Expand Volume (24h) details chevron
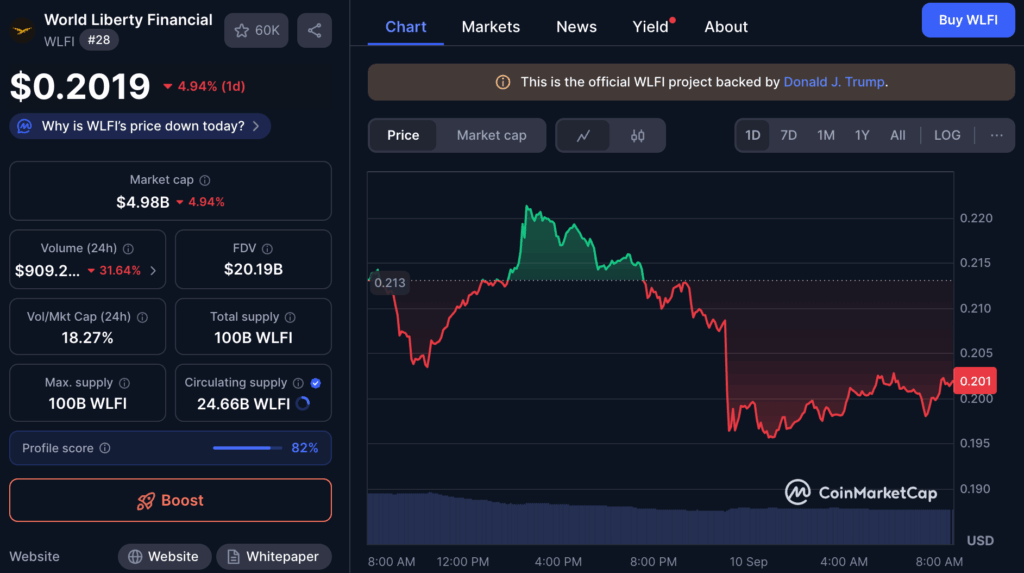 click(153, 270)
